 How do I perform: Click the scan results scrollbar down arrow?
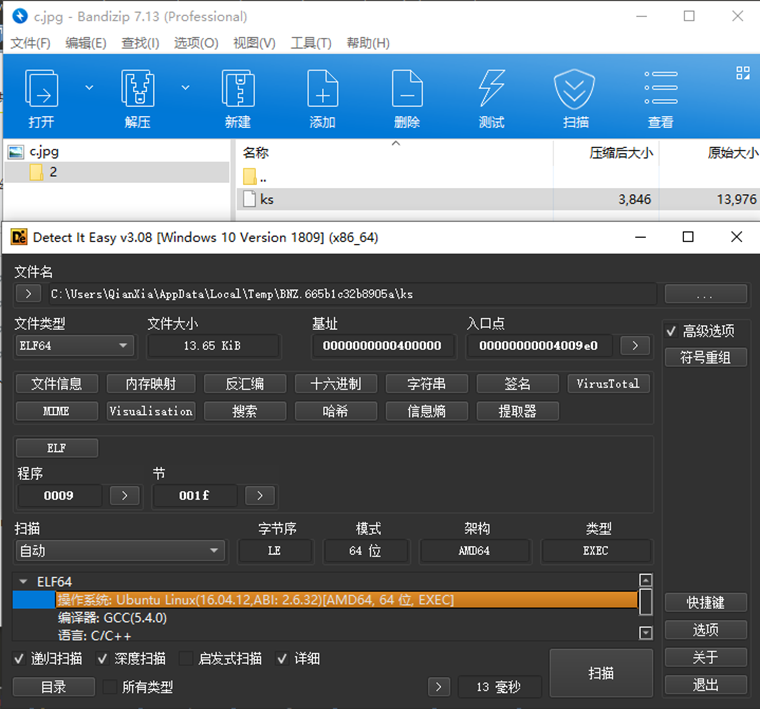pos(646,633)
